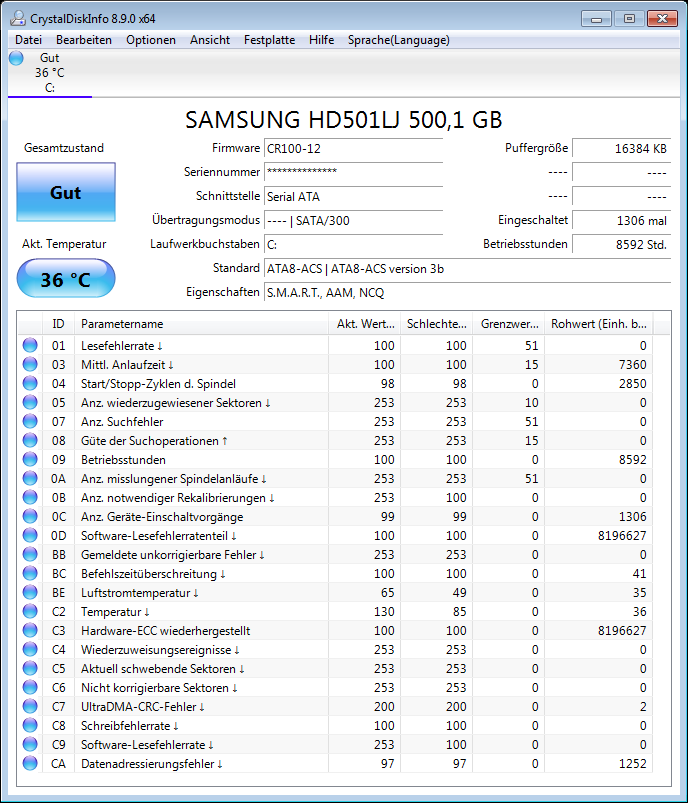Click the Übertragungsmodus field SATA/300

coord(353,220)
